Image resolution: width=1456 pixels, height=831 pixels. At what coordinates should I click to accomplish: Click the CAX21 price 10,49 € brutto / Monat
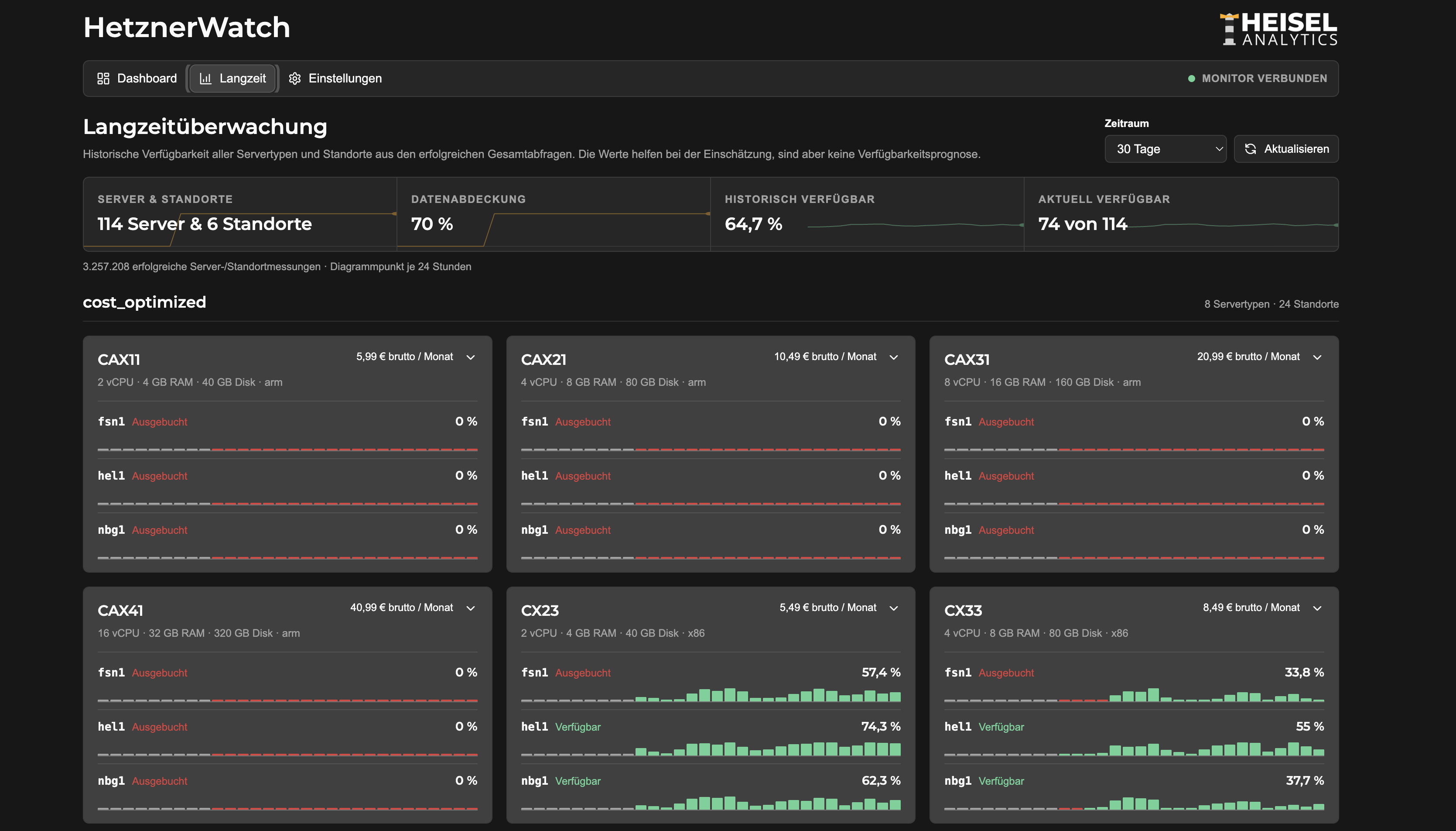click(825, 357)
